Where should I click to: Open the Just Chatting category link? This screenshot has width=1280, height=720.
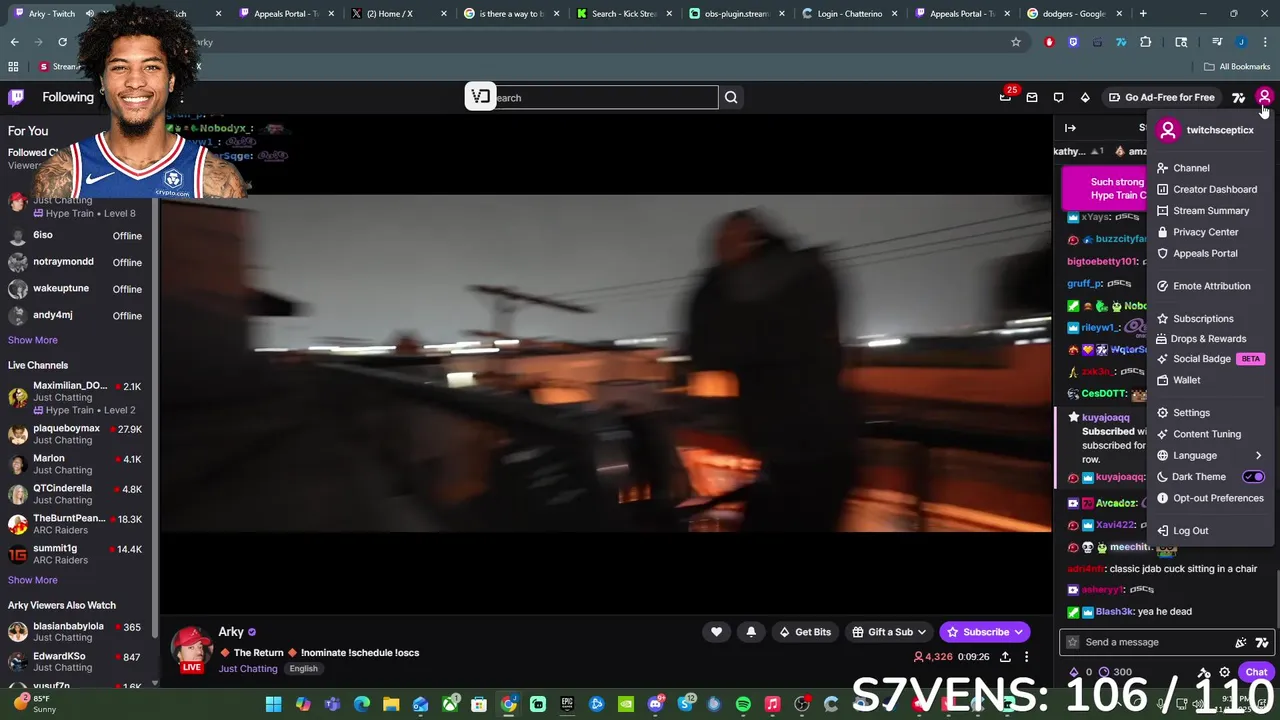(x=248, y=668)
